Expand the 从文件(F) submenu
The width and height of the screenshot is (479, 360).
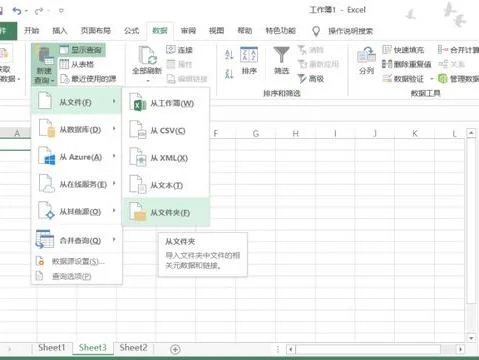[x=77, y=101]
